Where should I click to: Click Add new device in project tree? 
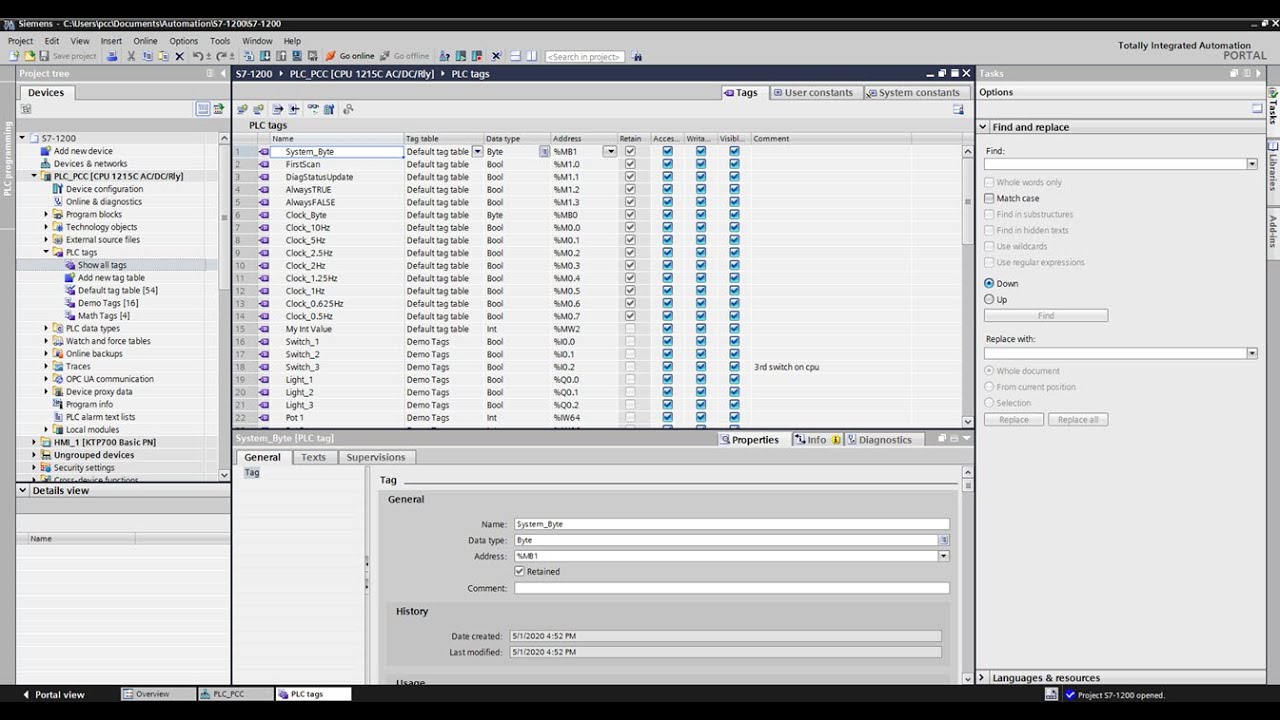coord(83,151)
